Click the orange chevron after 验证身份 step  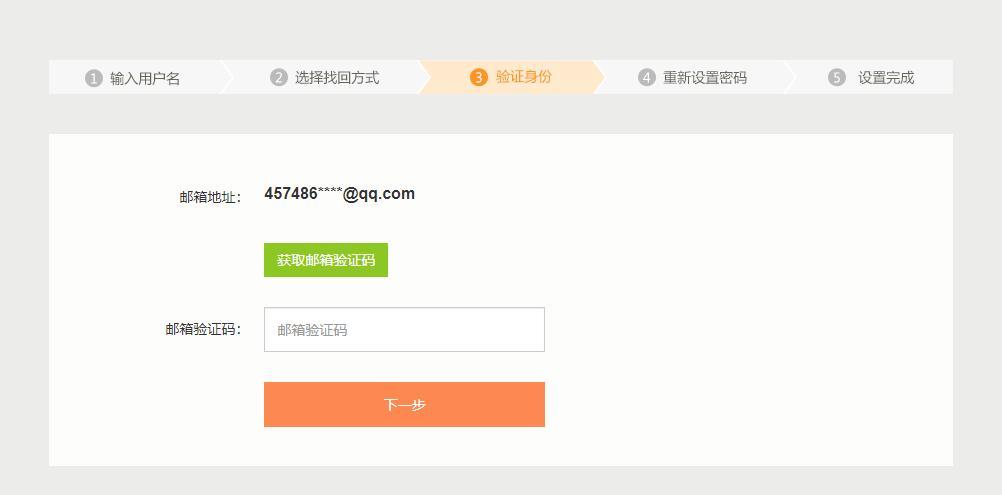599,77
